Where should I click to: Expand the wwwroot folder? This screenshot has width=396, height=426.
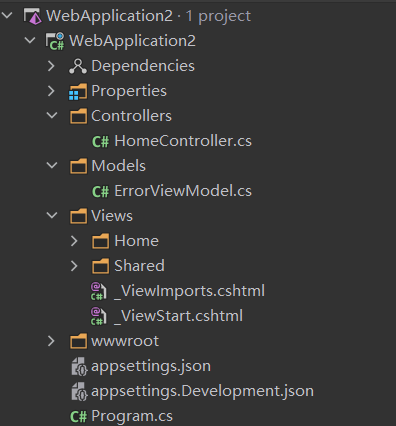[x=51, y=341]
